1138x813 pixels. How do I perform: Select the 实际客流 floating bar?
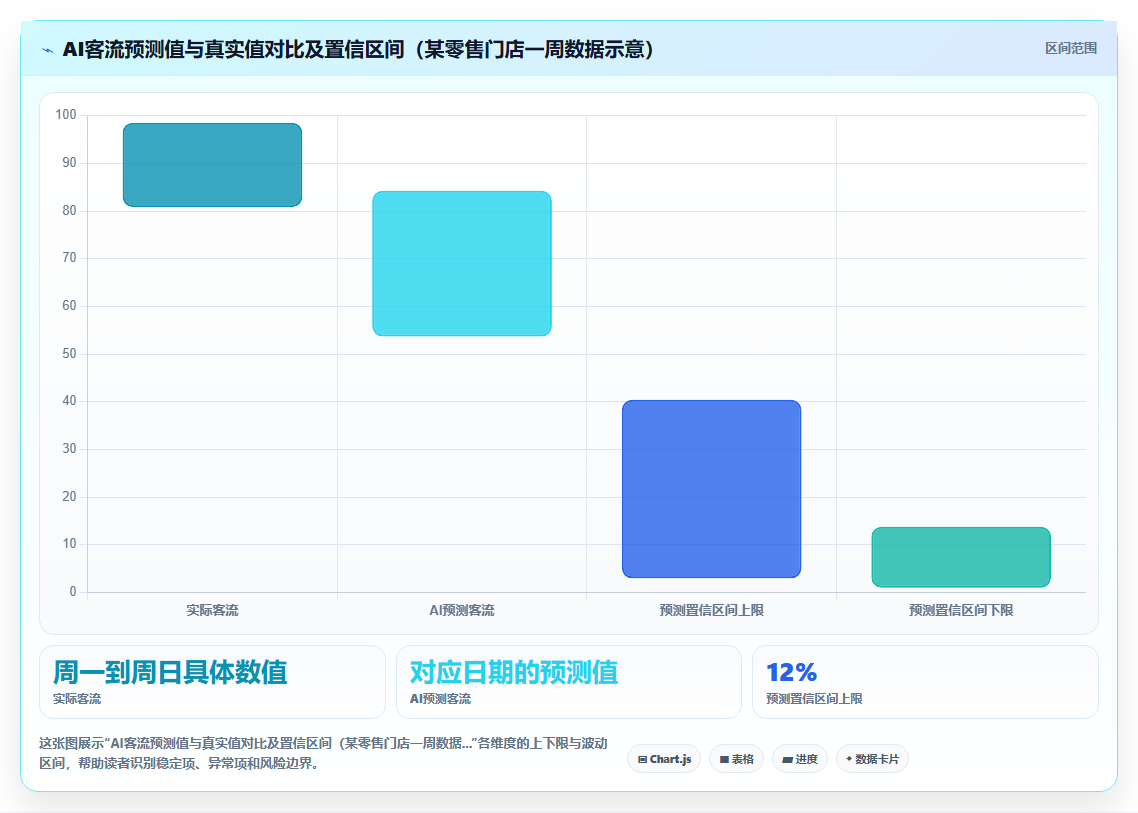[x=213, y=165]
